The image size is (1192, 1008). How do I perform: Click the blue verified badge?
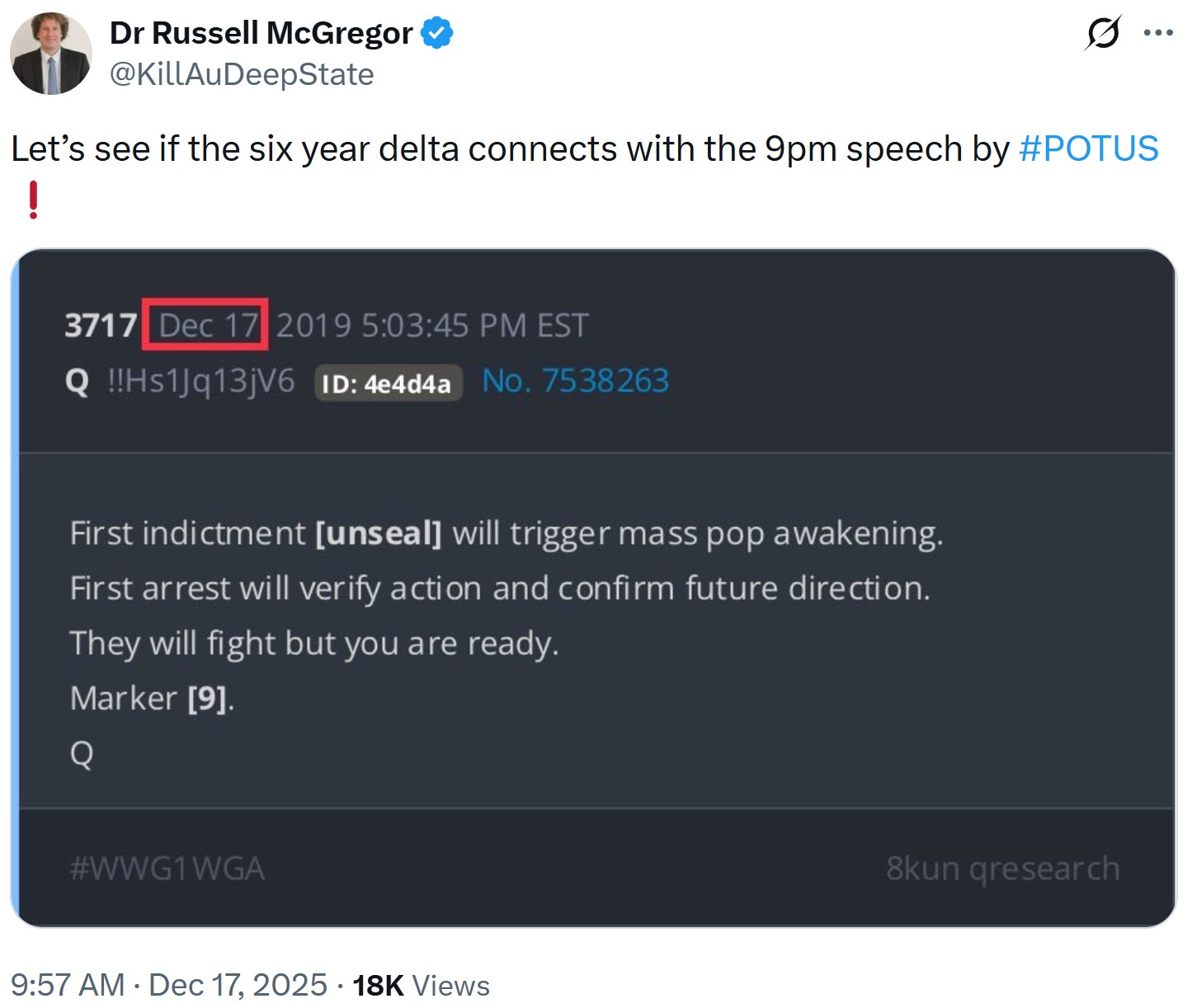[437, 33]
